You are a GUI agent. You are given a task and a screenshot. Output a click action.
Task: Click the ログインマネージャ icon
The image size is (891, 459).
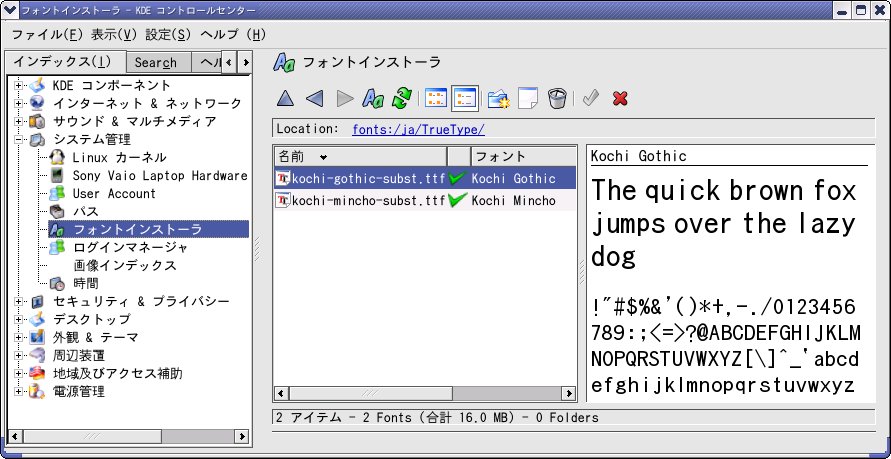[57, 248]
